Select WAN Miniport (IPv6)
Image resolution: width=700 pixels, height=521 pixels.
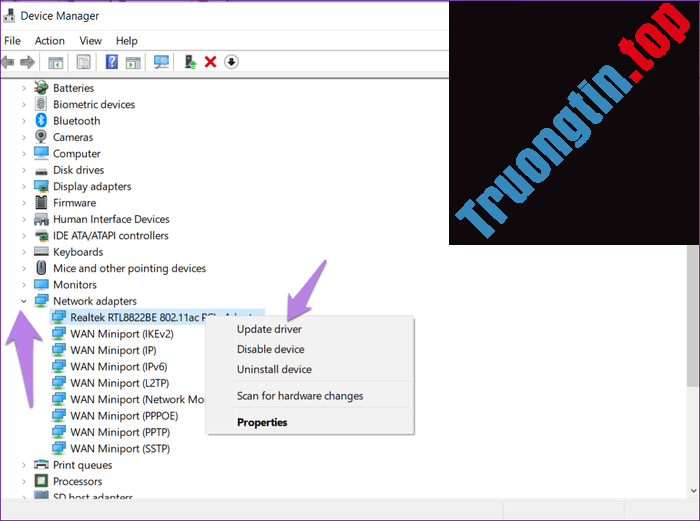(x=119, y=367)
